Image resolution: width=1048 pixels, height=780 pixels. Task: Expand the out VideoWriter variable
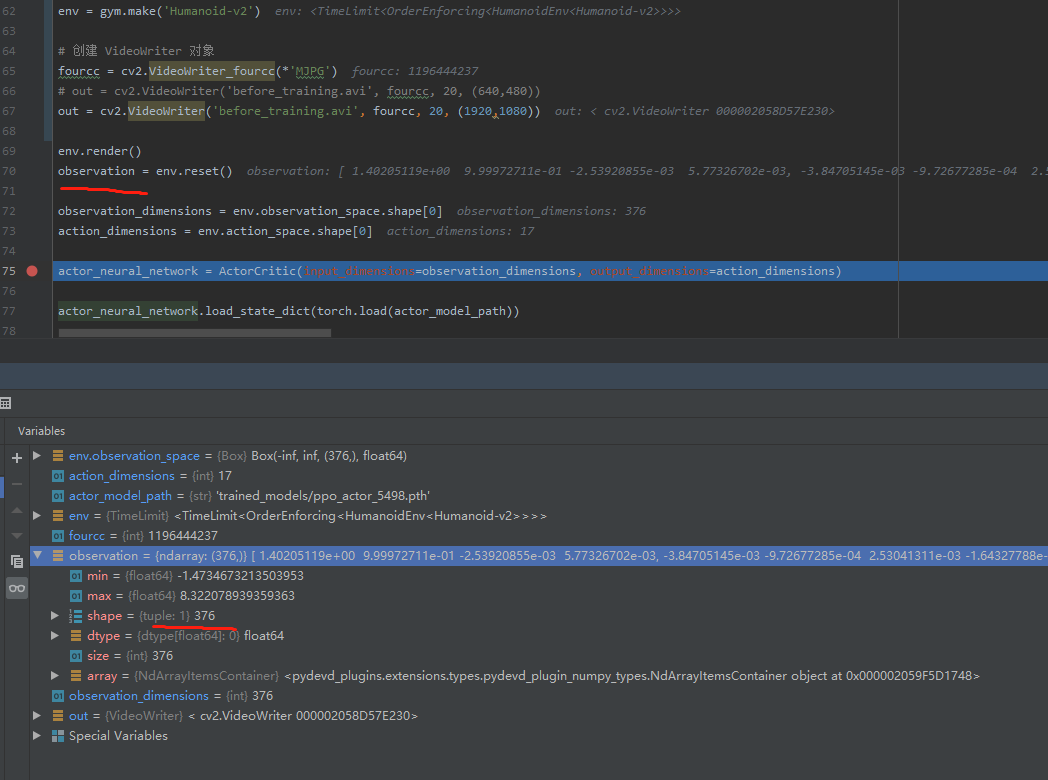tap(37, 715)
